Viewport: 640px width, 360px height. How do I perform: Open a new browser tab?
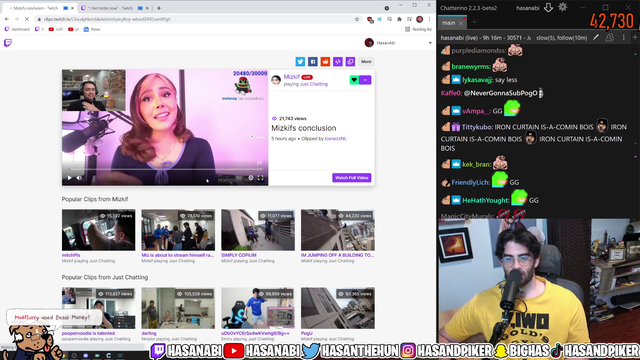(159, 8)
